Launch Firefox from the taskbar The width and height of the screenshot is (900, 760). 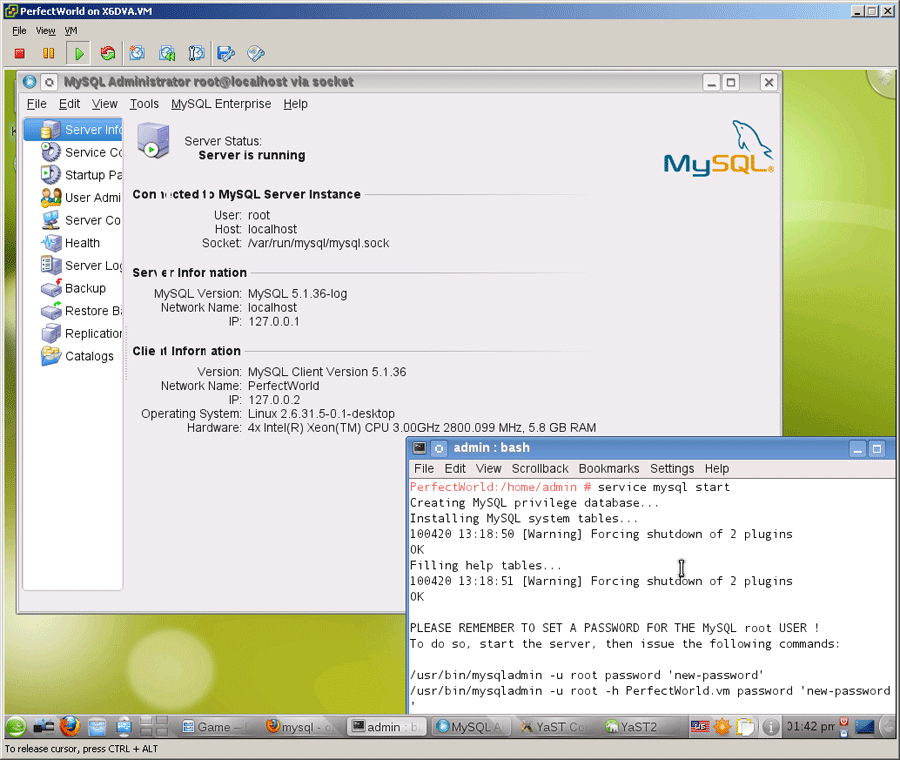pyautogui.click(x=70, y=727)
